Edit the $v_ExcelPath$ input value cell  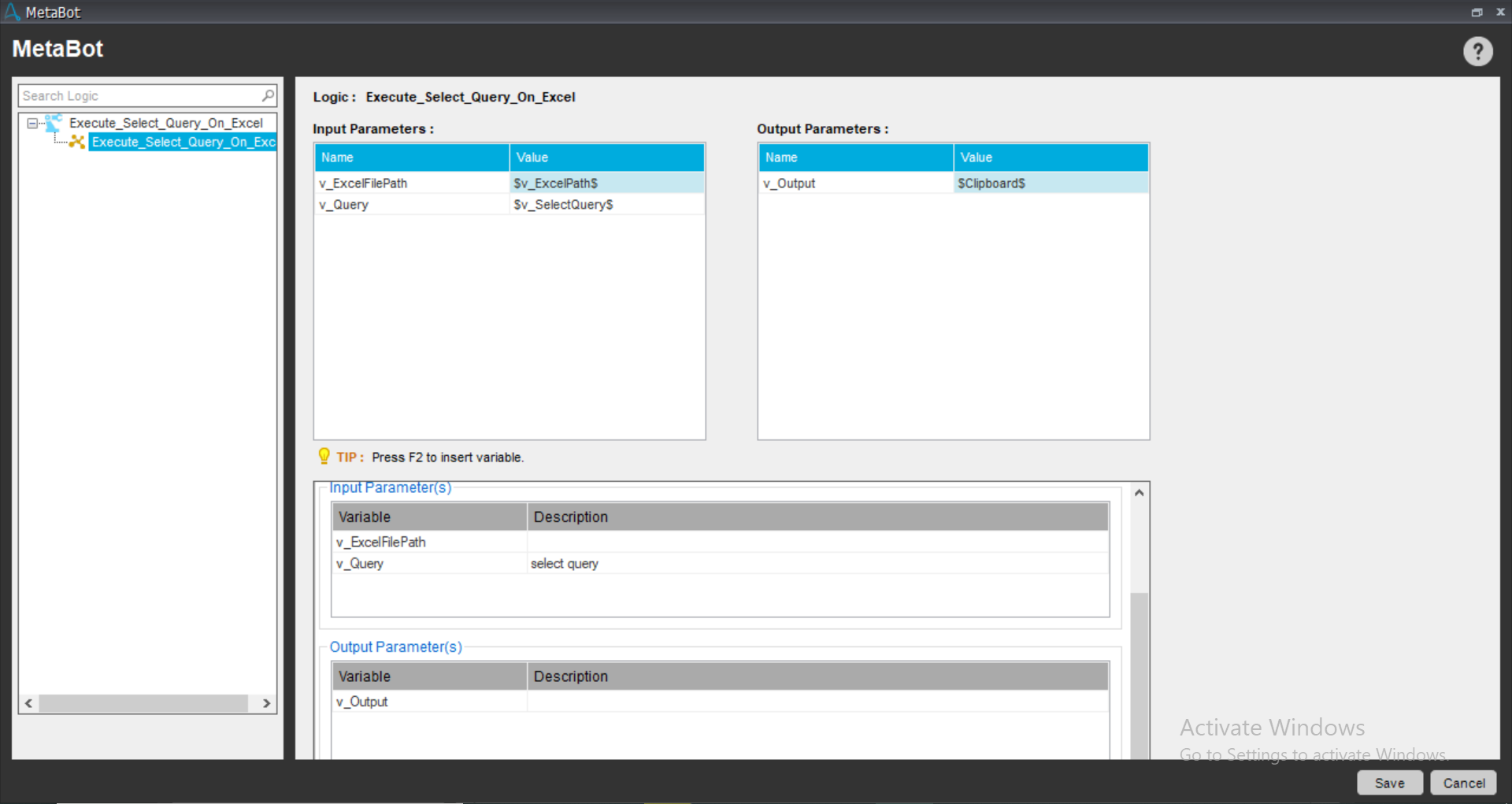(606, 183)
